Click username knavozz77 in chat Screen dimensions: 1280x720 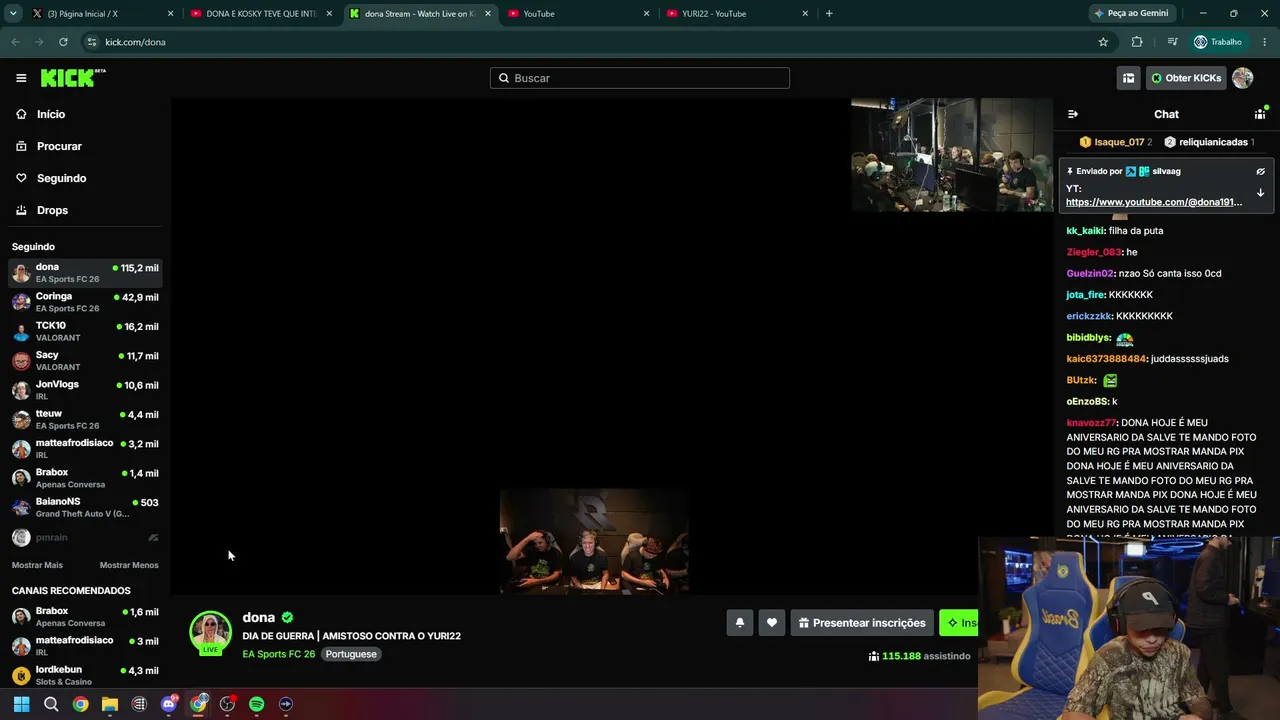[1091, 423]
